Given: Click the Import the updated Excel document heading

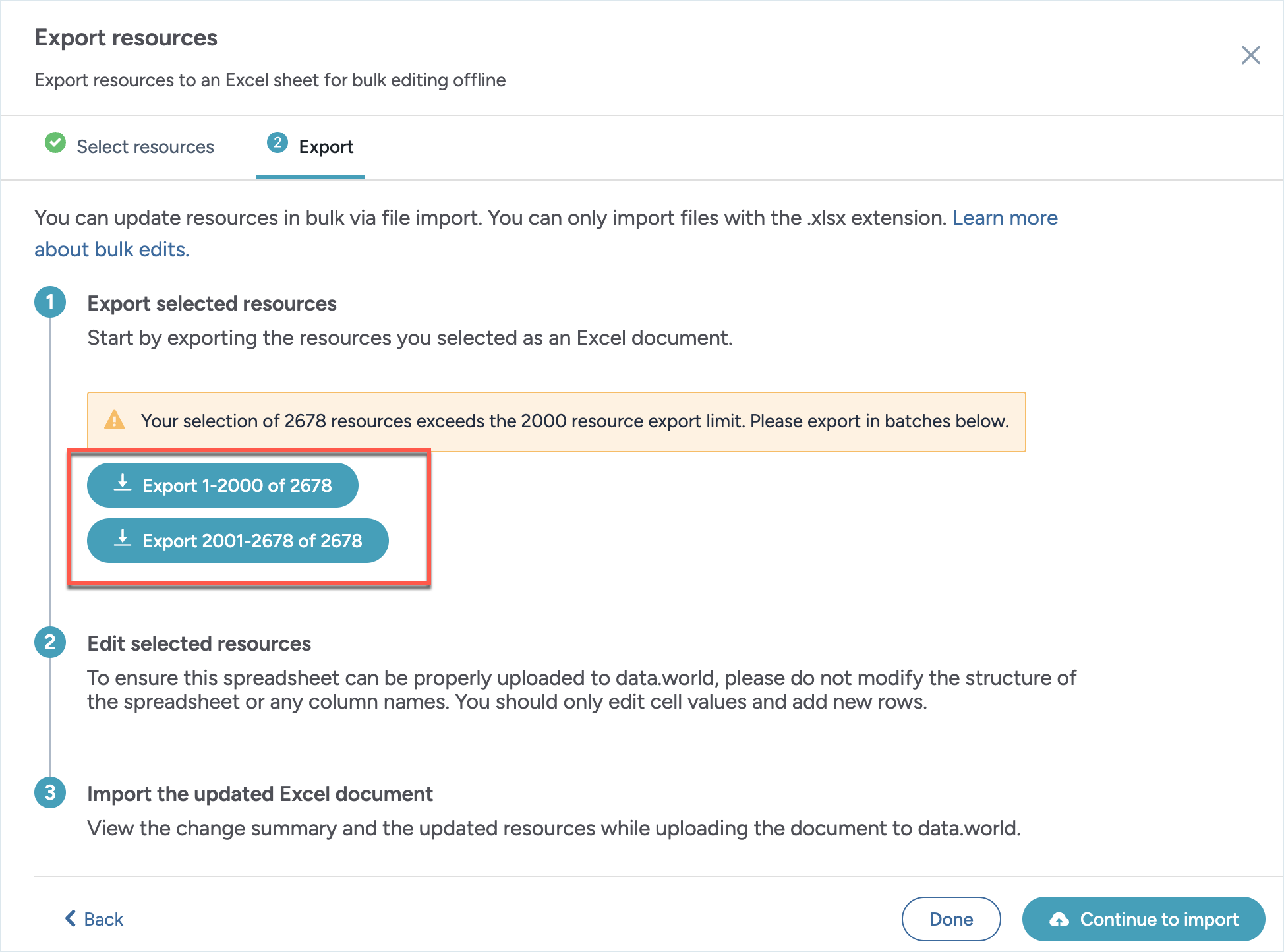Looking at the screenshot, I should coord(260,794).
